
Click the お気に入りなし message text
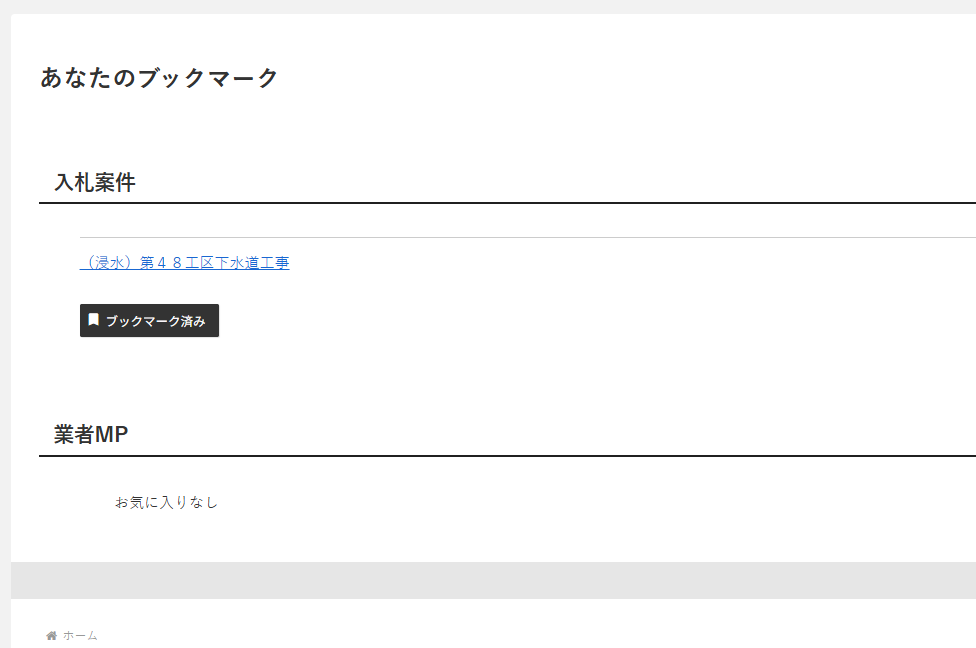coord(166,502)
